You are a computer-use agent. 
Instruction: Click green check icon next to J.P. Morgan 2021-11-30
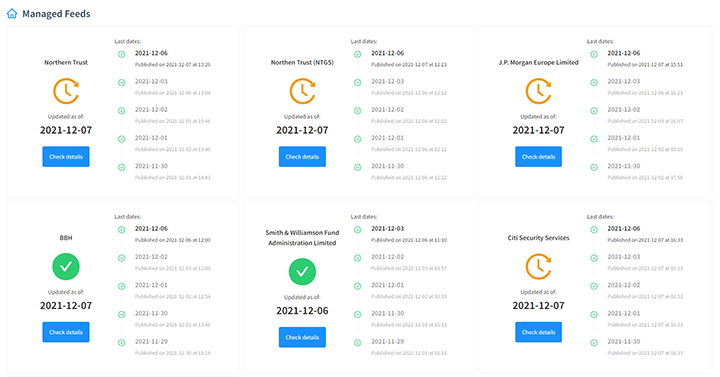click(x=594, y=167)
